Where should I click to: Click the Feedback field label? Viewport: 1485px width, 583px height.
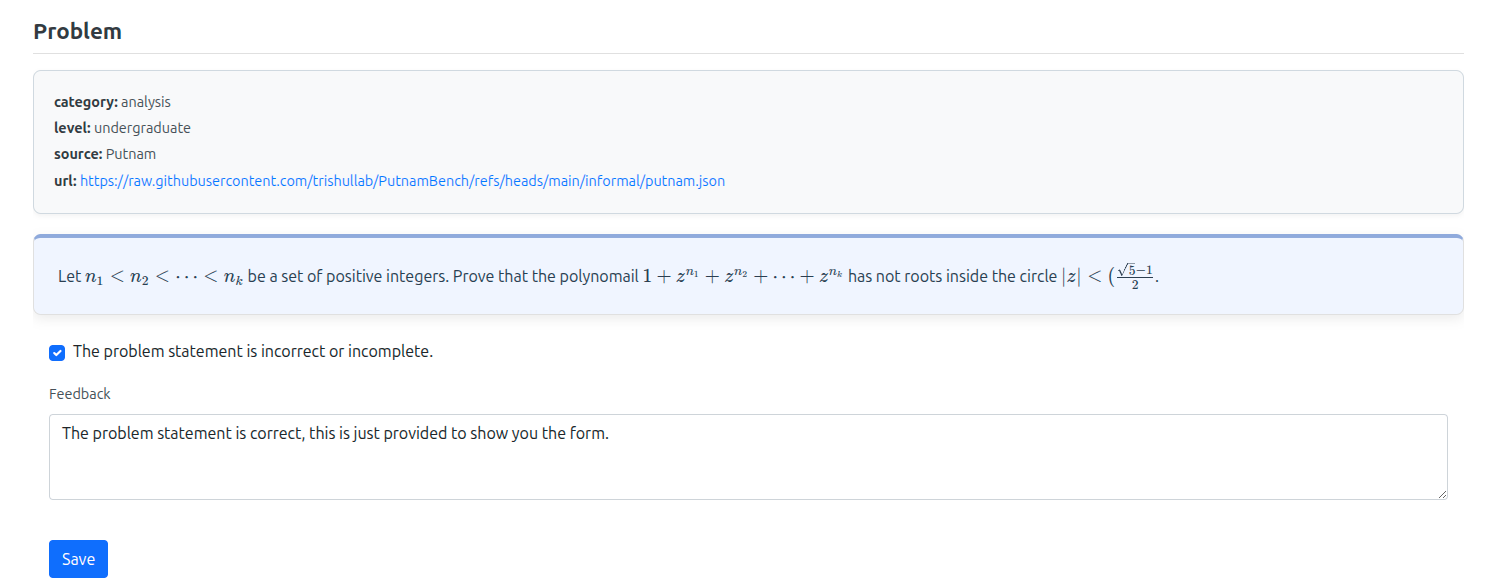pyautogui.click(x=79, y=393)
